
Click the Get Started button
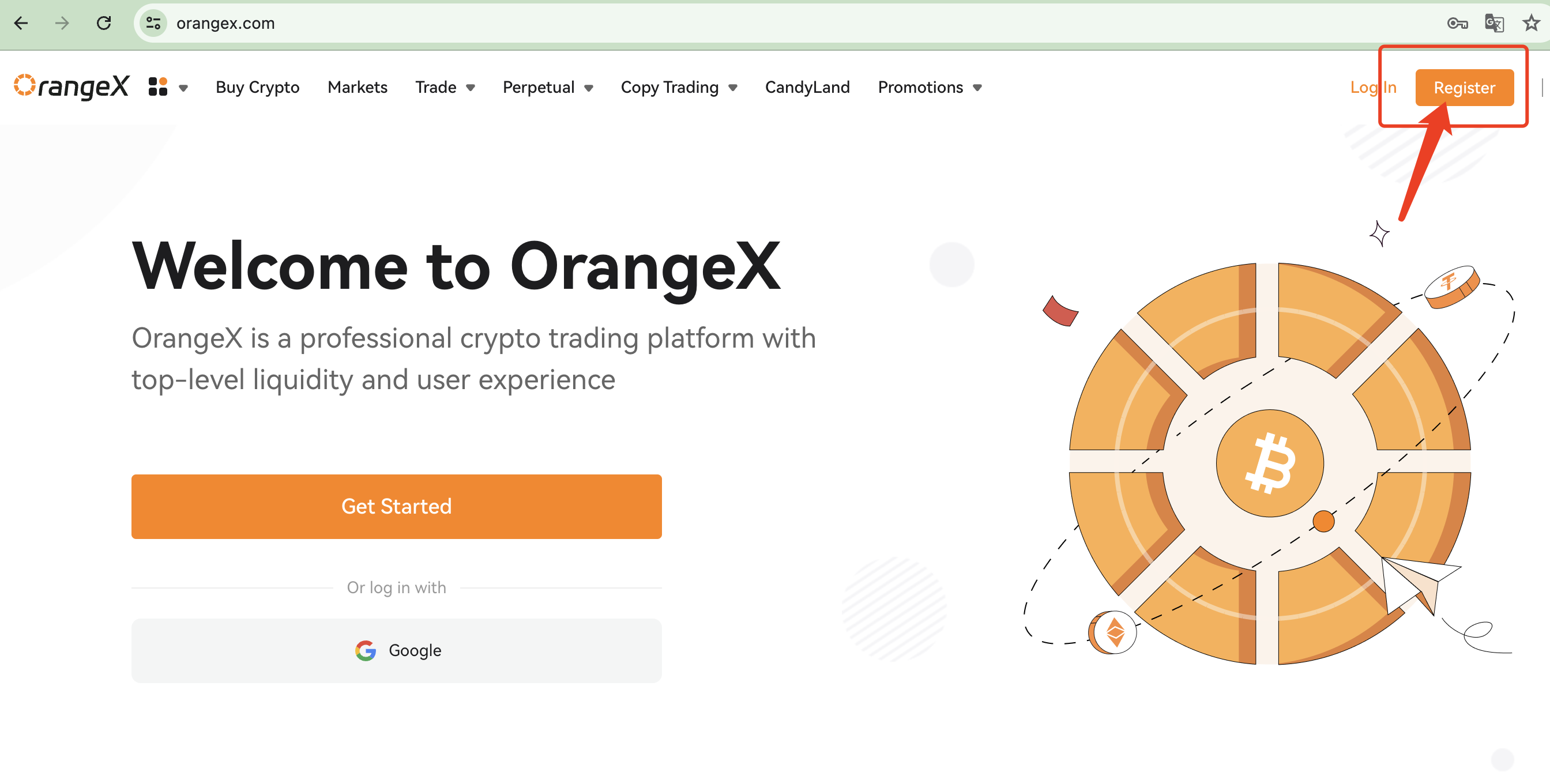pos(397,506)
